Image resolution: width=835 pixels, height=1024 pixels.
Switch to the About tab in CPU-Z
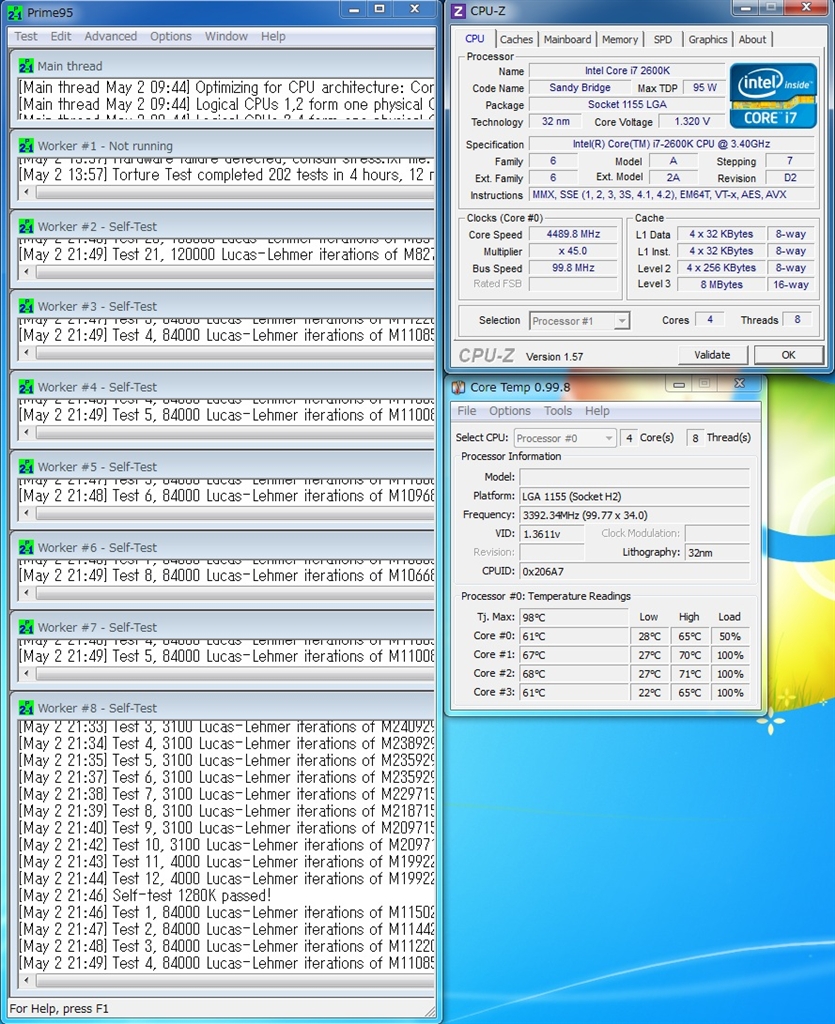click(752, 39)
